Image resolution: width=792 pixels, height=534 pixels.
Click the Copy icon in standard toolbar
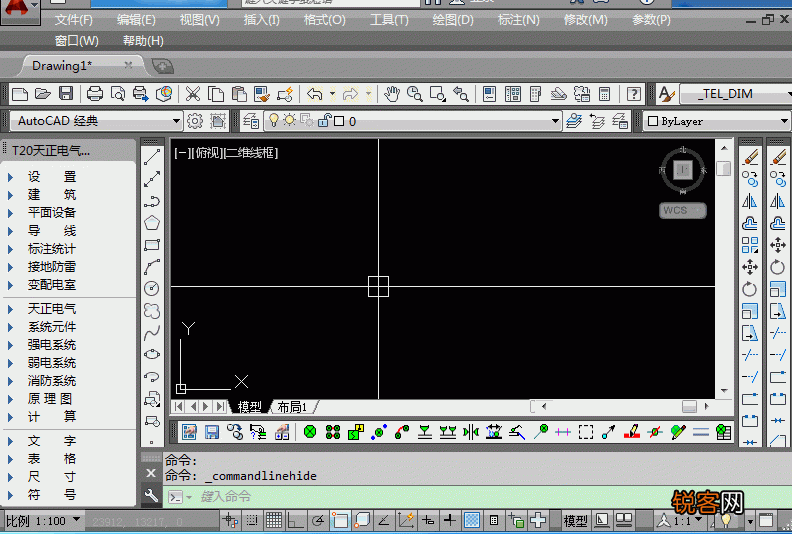coord(216,94)
